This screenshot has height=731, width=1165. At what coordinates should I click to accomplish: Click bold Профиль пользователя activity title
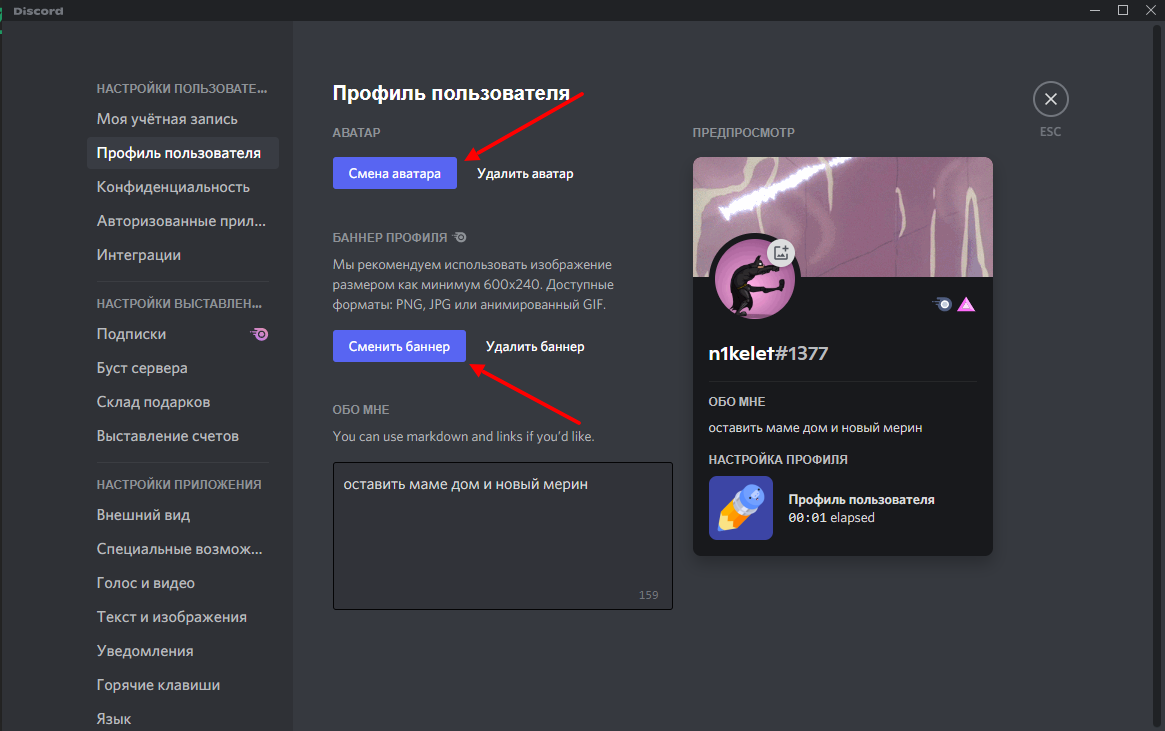coord(861,500)
